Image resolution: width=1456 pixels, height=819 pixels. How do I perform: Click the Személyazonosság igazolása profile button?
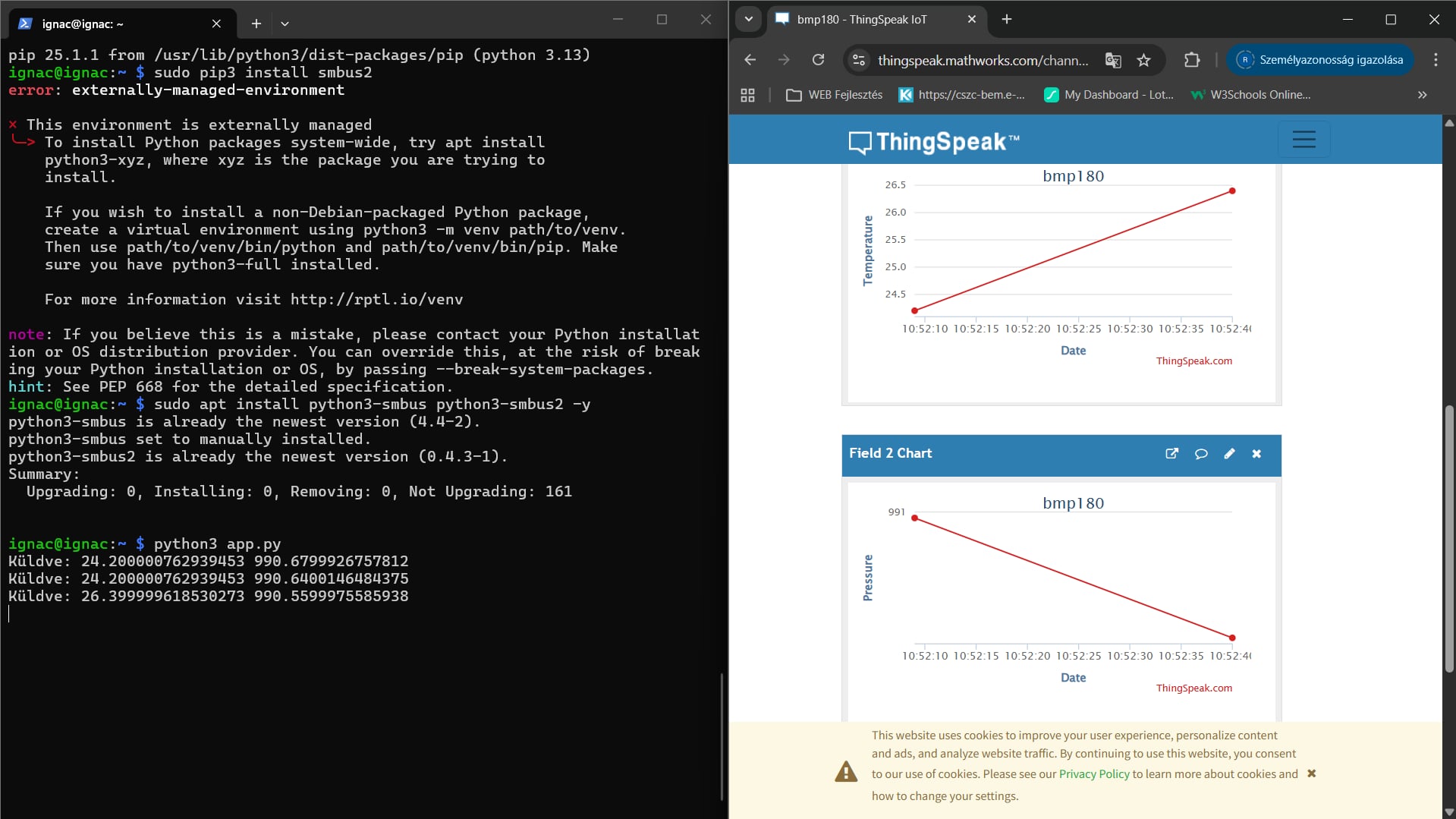(x=1319, y=60)
